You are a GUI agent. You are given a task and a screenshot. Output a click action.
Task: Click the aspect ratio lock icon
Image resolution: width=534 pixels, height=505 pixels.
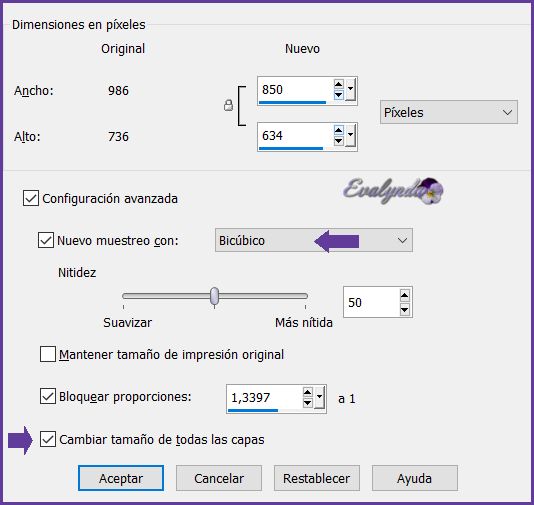click(x=228, y=105)
